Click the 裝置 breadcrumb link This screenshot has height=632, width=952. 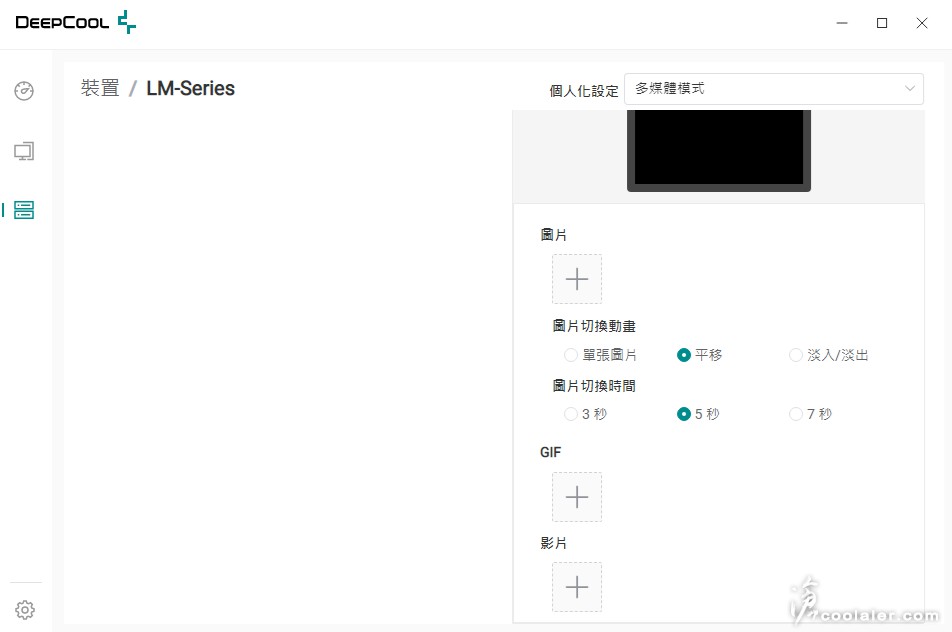tap(100, 88)
